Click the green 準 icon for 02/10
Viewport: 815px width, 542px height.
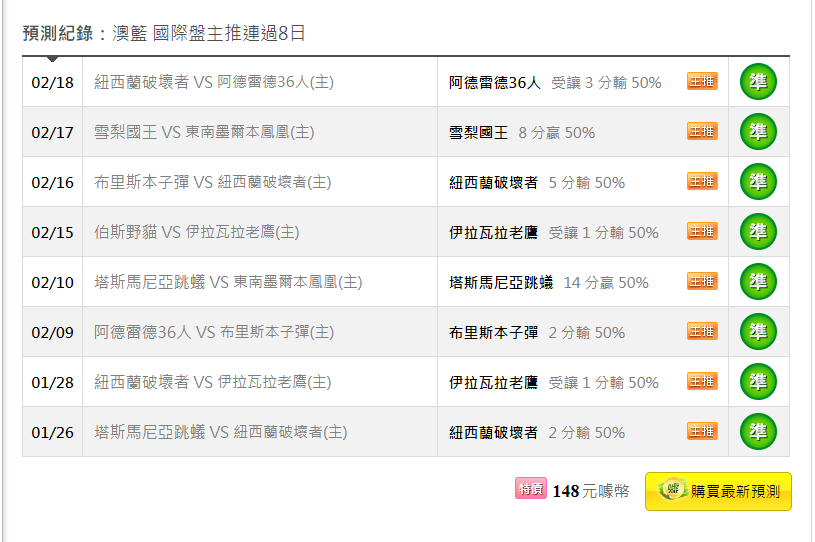click(758, 282)
